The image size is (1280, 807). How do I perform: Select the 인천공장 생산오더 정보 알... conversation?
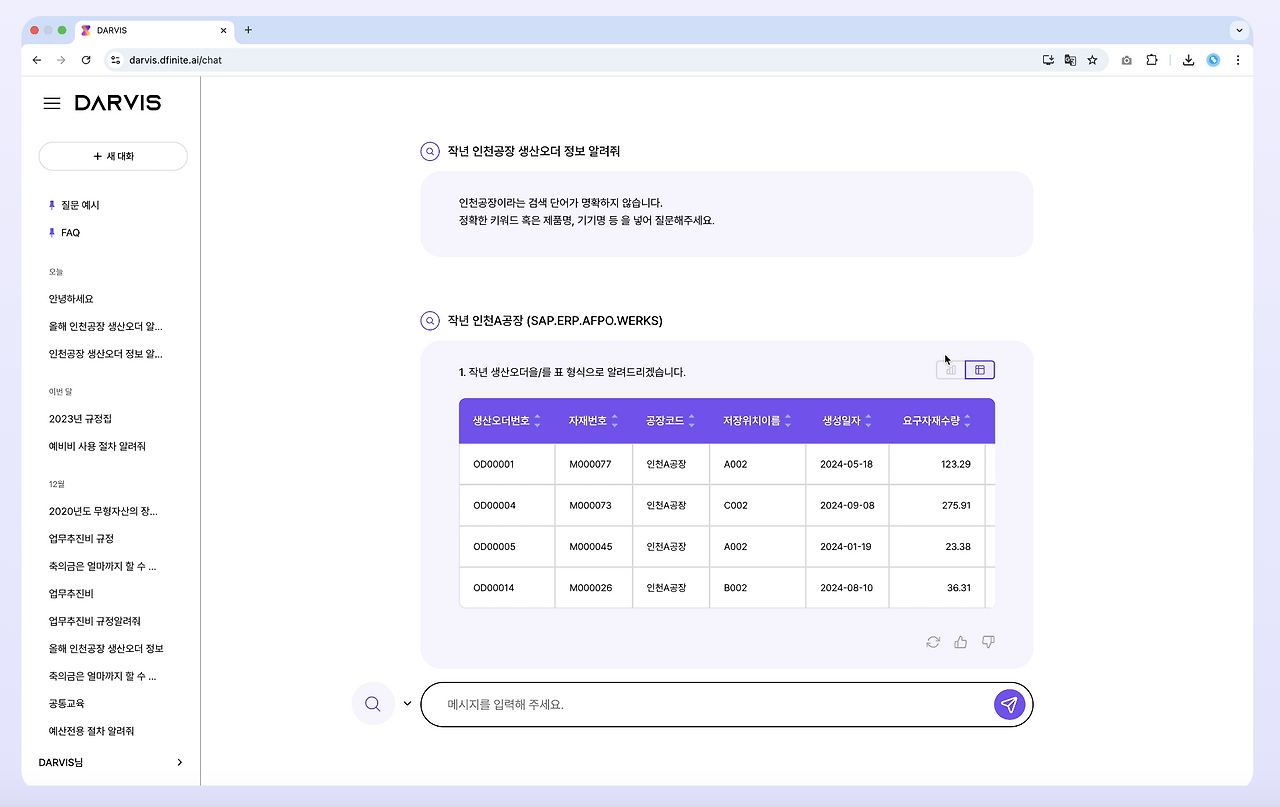point(105,354)
